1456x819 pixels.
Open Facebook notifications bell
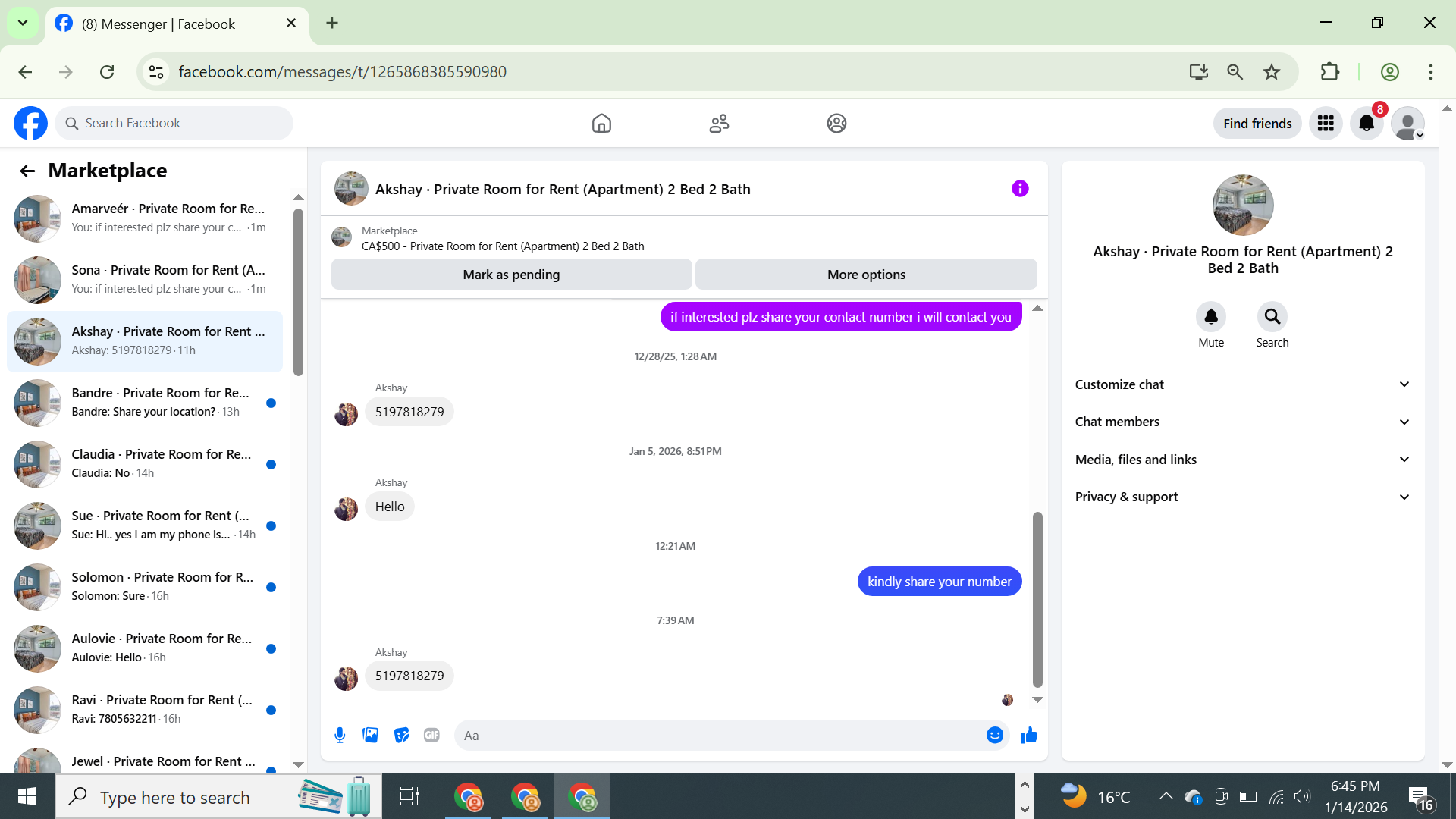point(1367,123)
